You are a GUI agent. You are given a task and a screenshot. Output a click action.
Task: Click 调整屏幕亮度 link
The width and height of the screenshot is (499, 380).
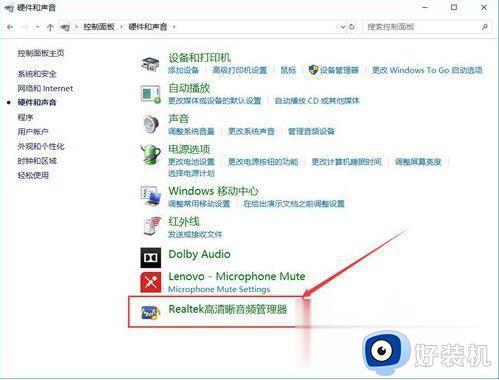[x=418, y=162]
